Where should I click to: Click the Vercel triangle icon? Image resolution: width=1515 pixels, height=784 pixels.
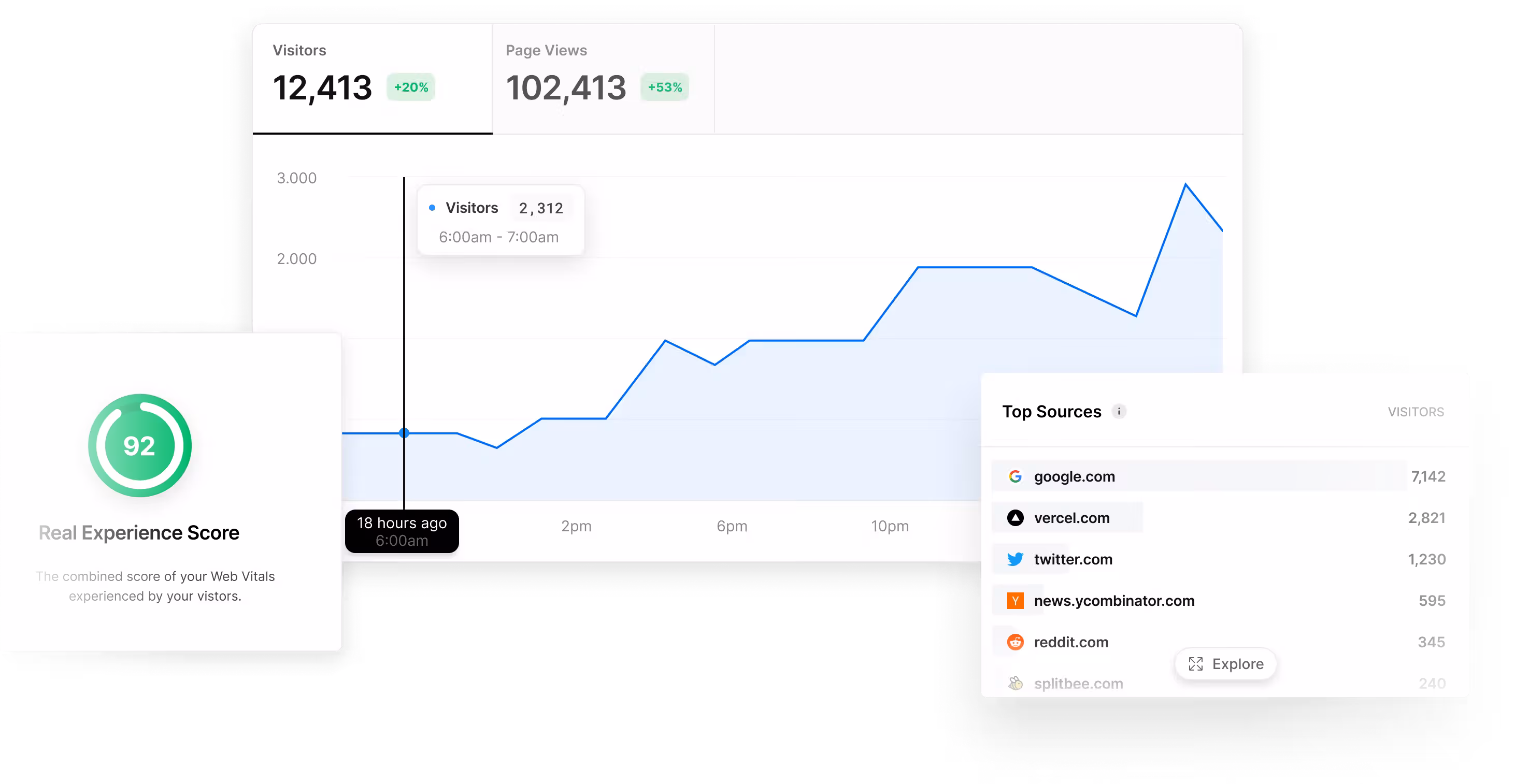click(x=1015, y=518)
